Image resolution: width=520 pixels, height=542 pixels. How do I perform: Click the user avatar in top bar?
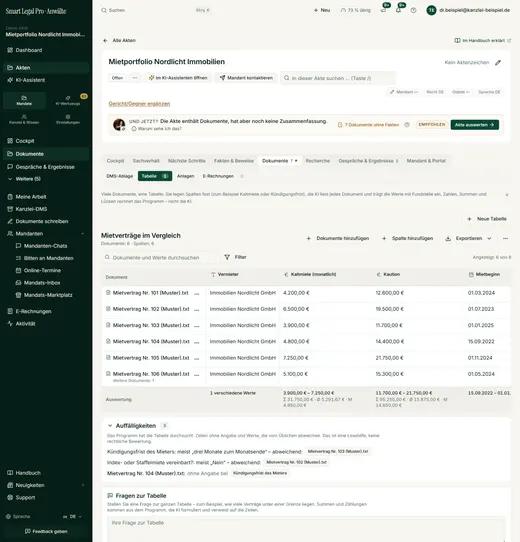(431, 10)
